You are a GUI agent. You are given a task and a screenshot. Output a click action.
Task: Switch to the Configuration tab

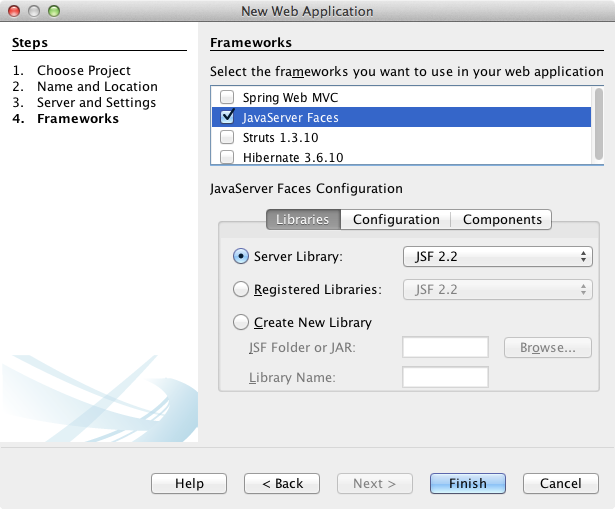coord(396,219)
